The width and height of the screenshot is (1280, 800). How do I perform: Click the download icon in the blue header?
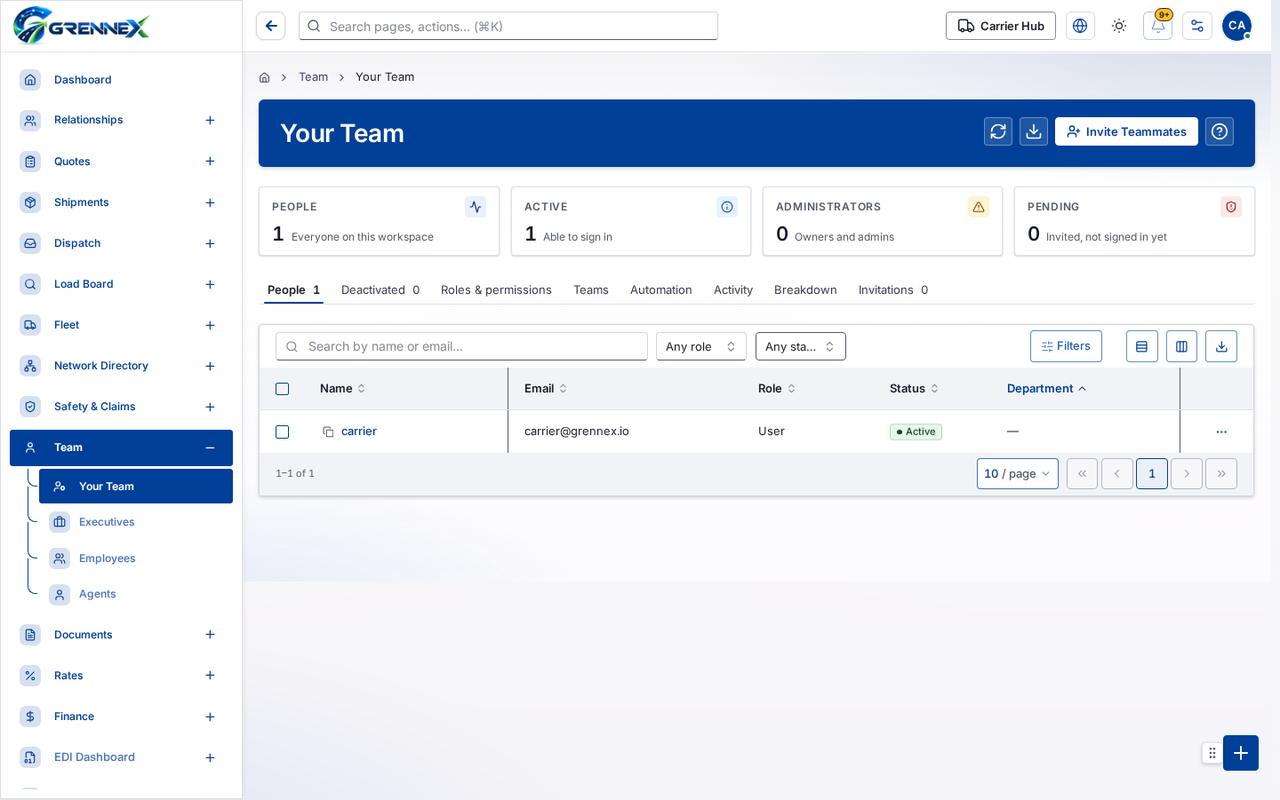click(x=1034, y=131)
